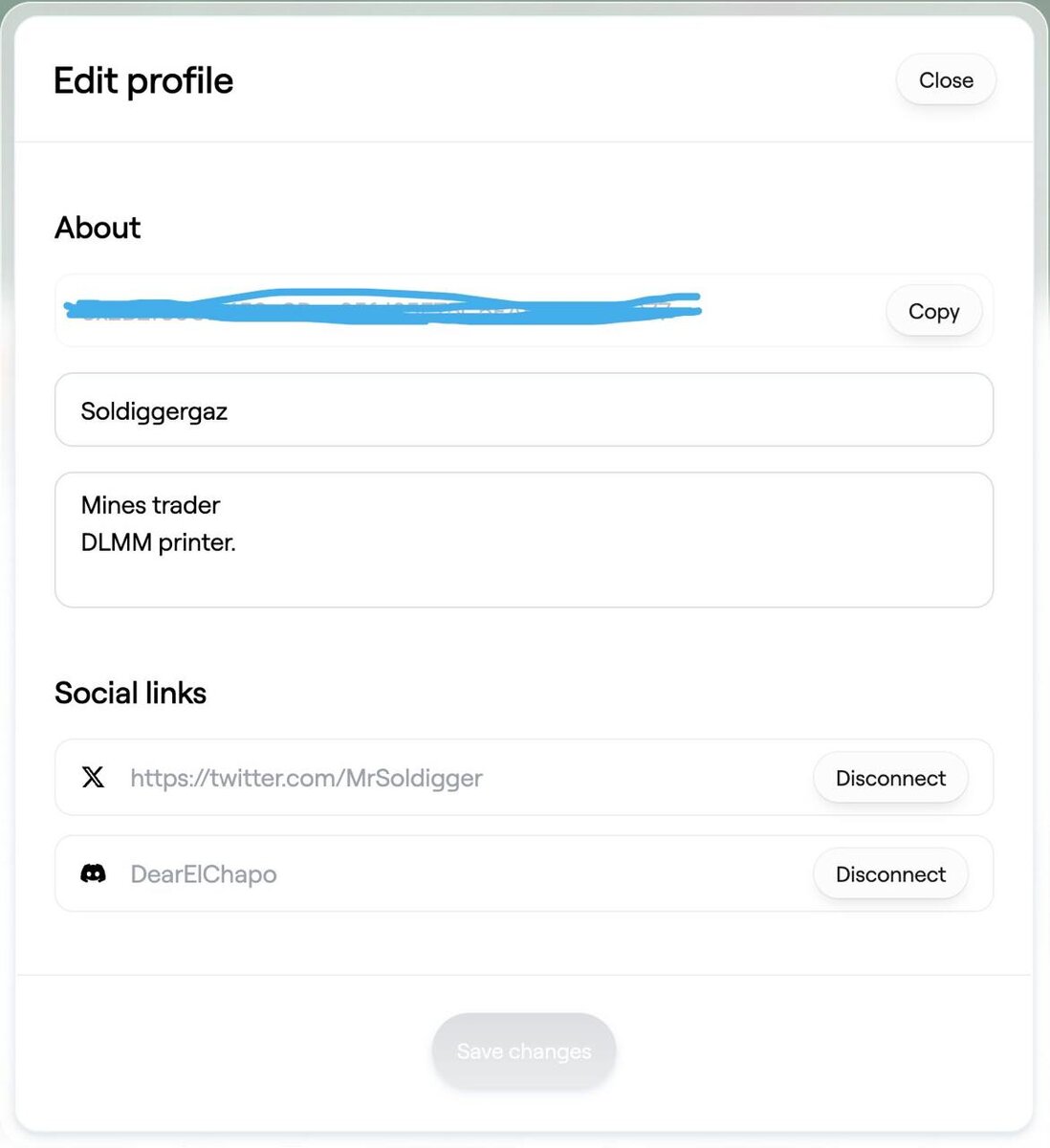Click the Social links section heading

point(130,693)
